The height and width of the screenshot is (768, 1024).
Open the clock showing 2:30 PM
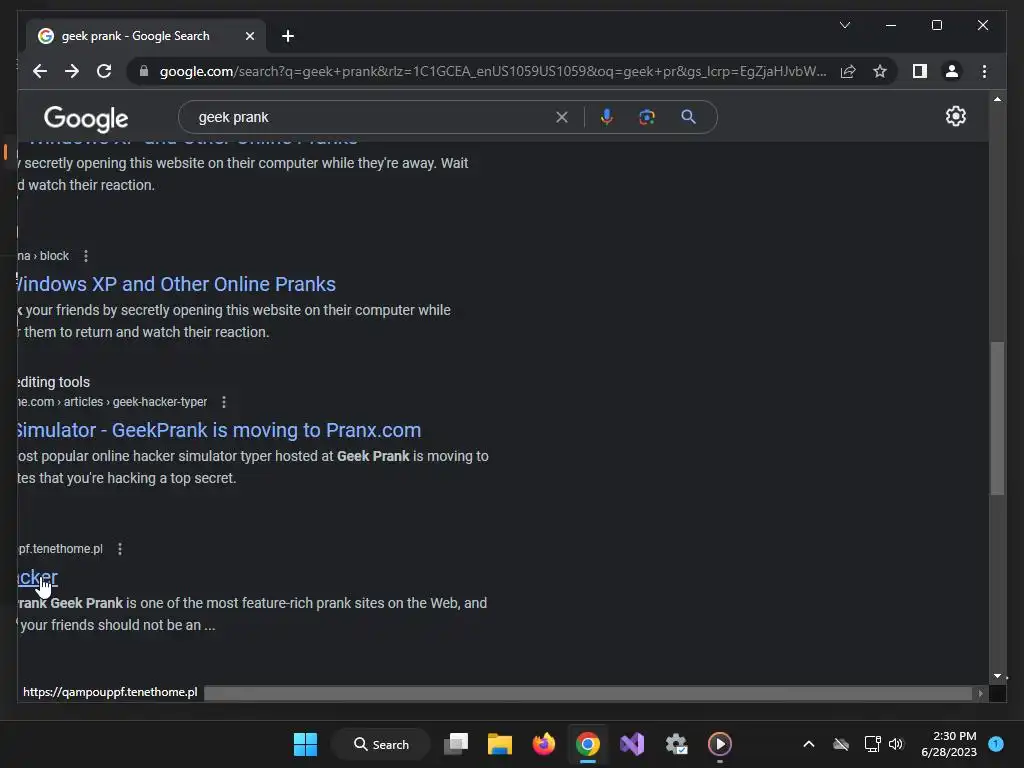pos(949,744)
